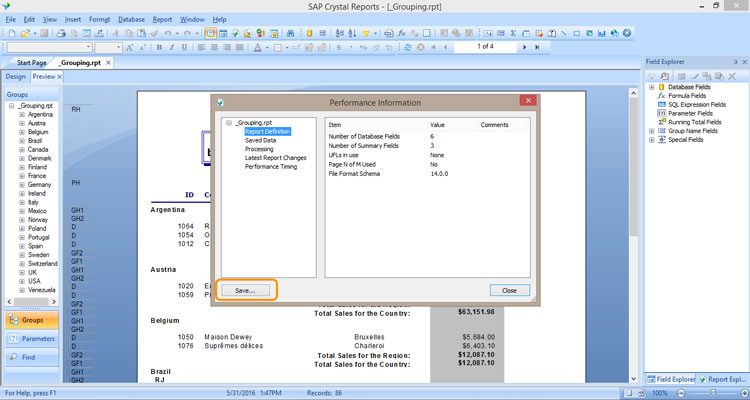Insert a chart from toolbar
The width and height of the screenshot is (750, 400).
click(x=602, y=33)
